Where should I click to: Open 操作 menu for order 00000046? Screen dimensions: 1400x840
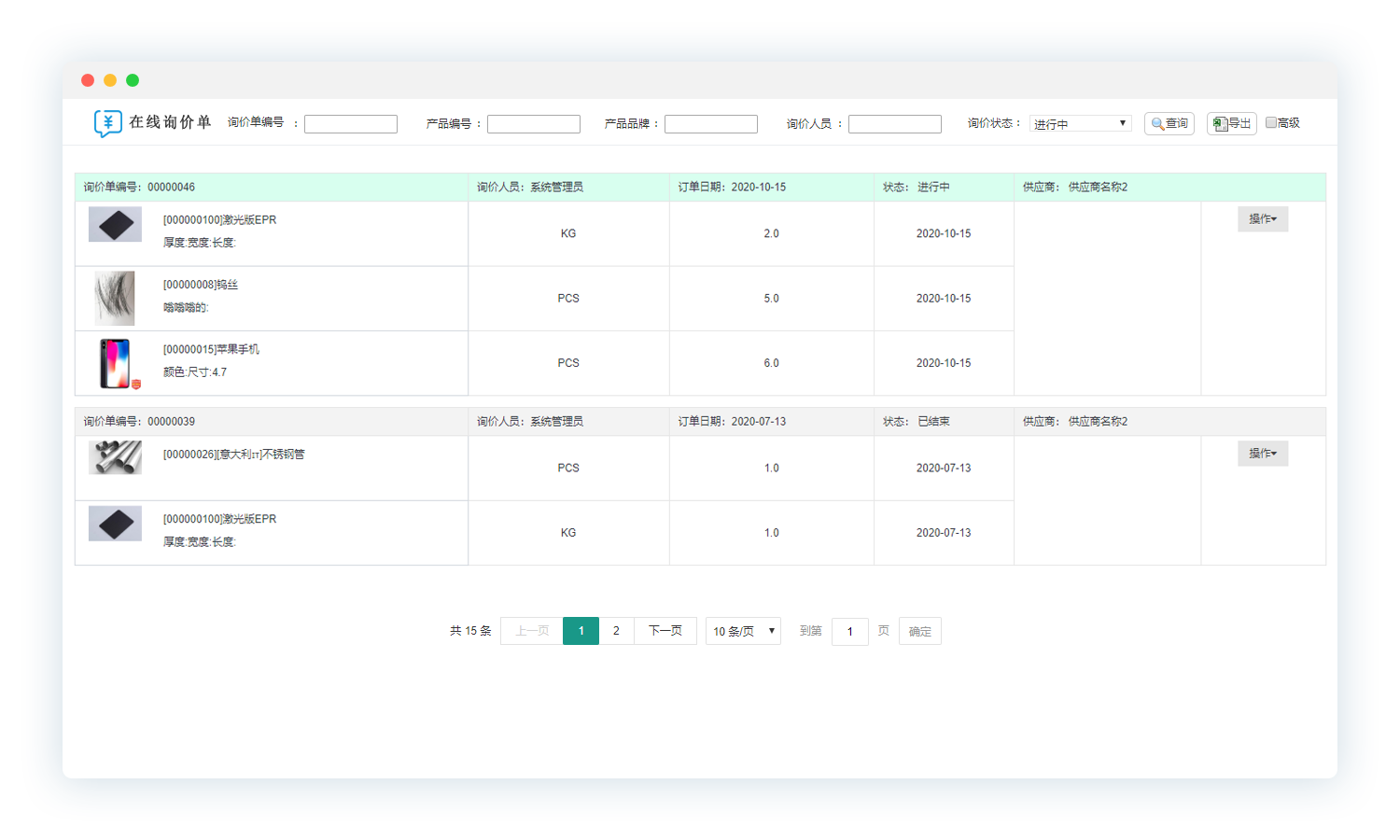click(1262, 219)
